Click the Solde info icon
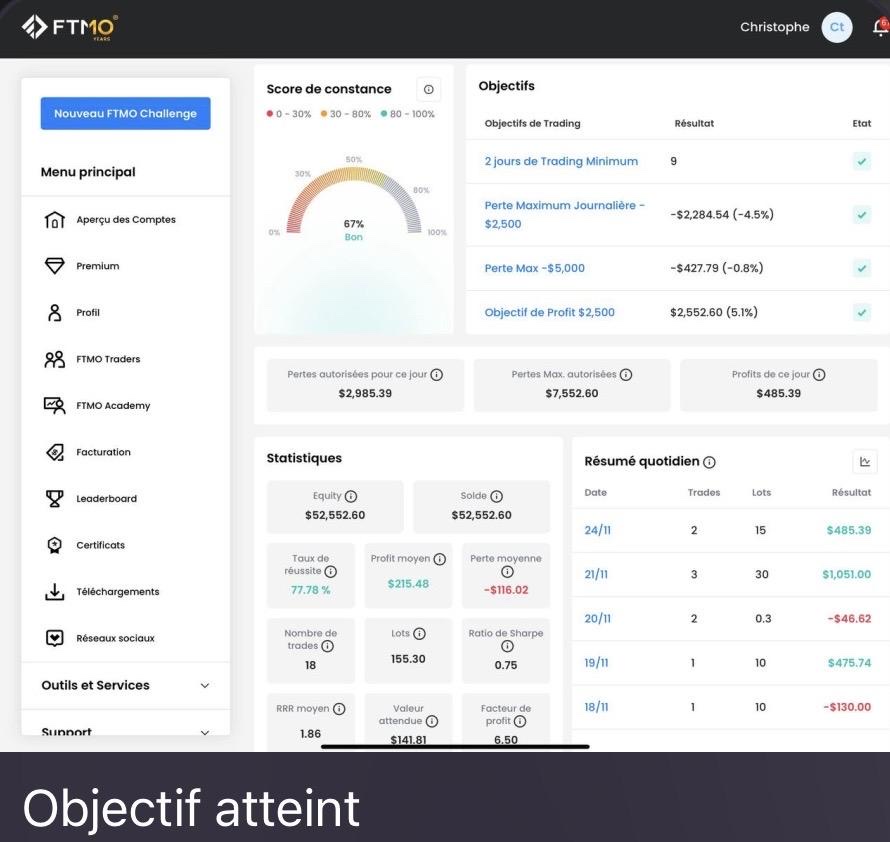 (x=497, y=496)
